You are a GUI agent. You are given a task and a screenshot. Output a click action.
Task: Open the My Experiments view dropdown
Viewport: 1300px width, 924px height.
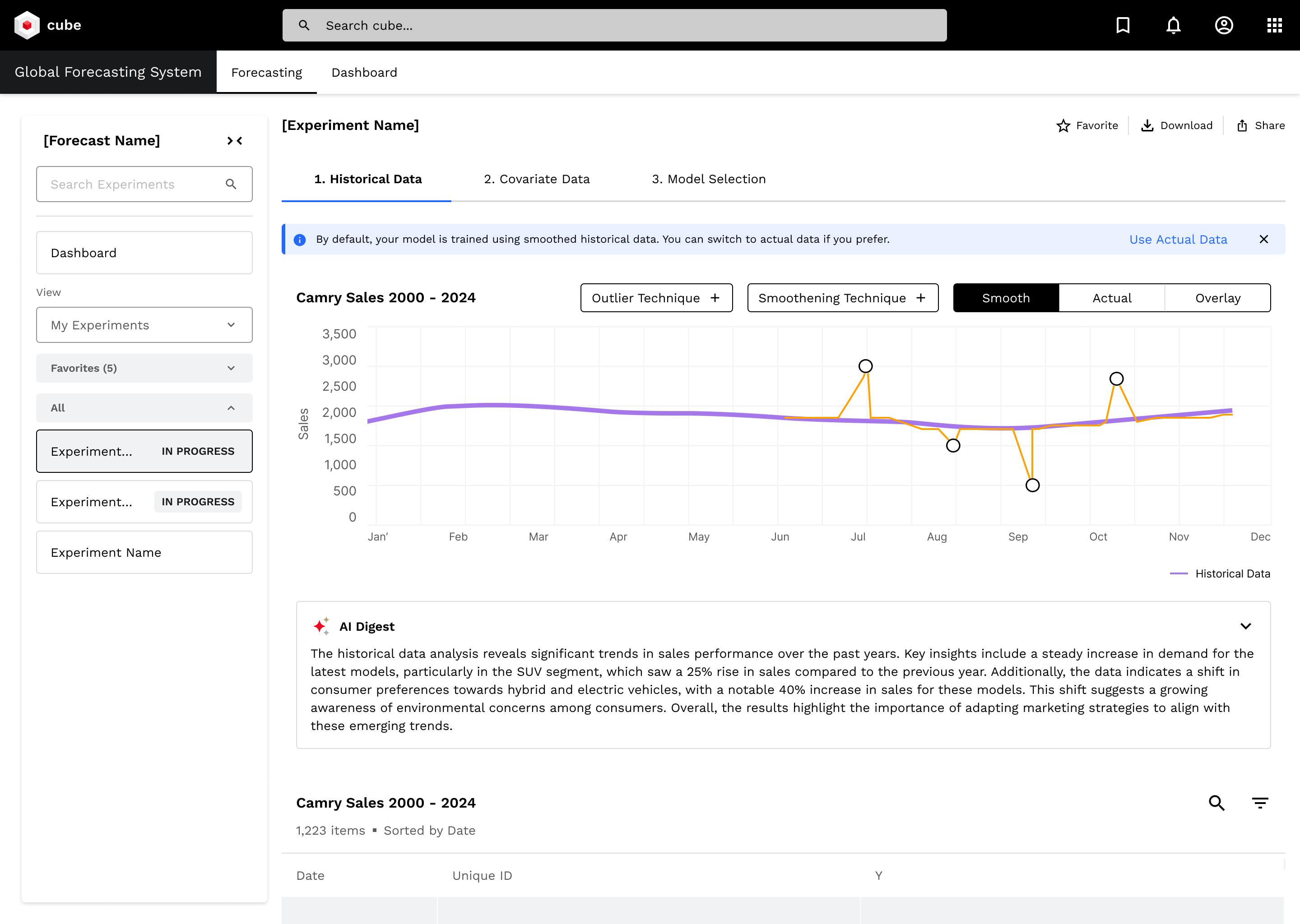[144, 325]
